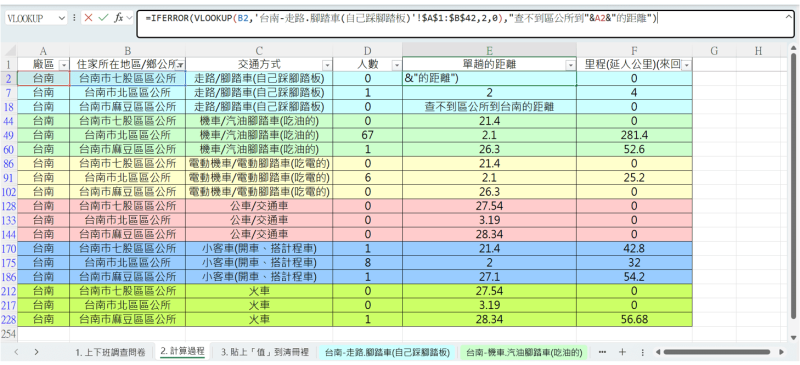Click cell E18 查不到區公所到台南的距離
The height and width of the screenshot is (365, 800).
tap(489, 107)
